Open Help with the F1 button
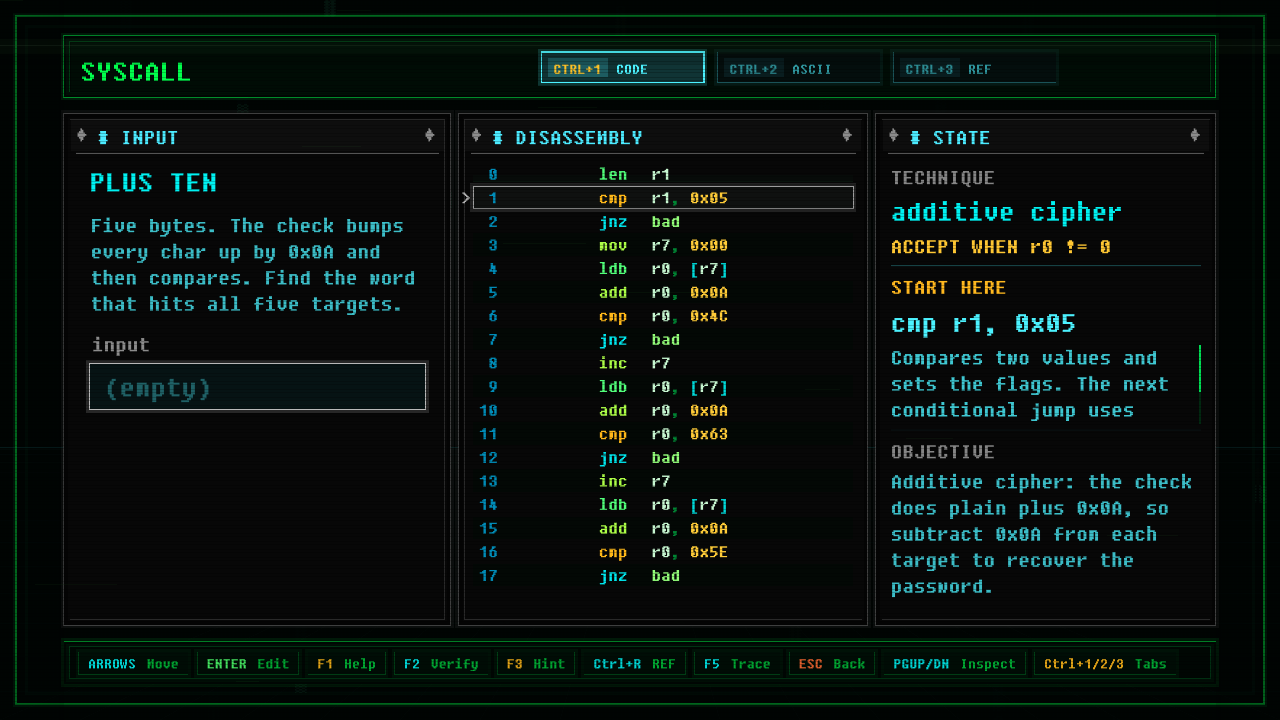 click(346, 663)
